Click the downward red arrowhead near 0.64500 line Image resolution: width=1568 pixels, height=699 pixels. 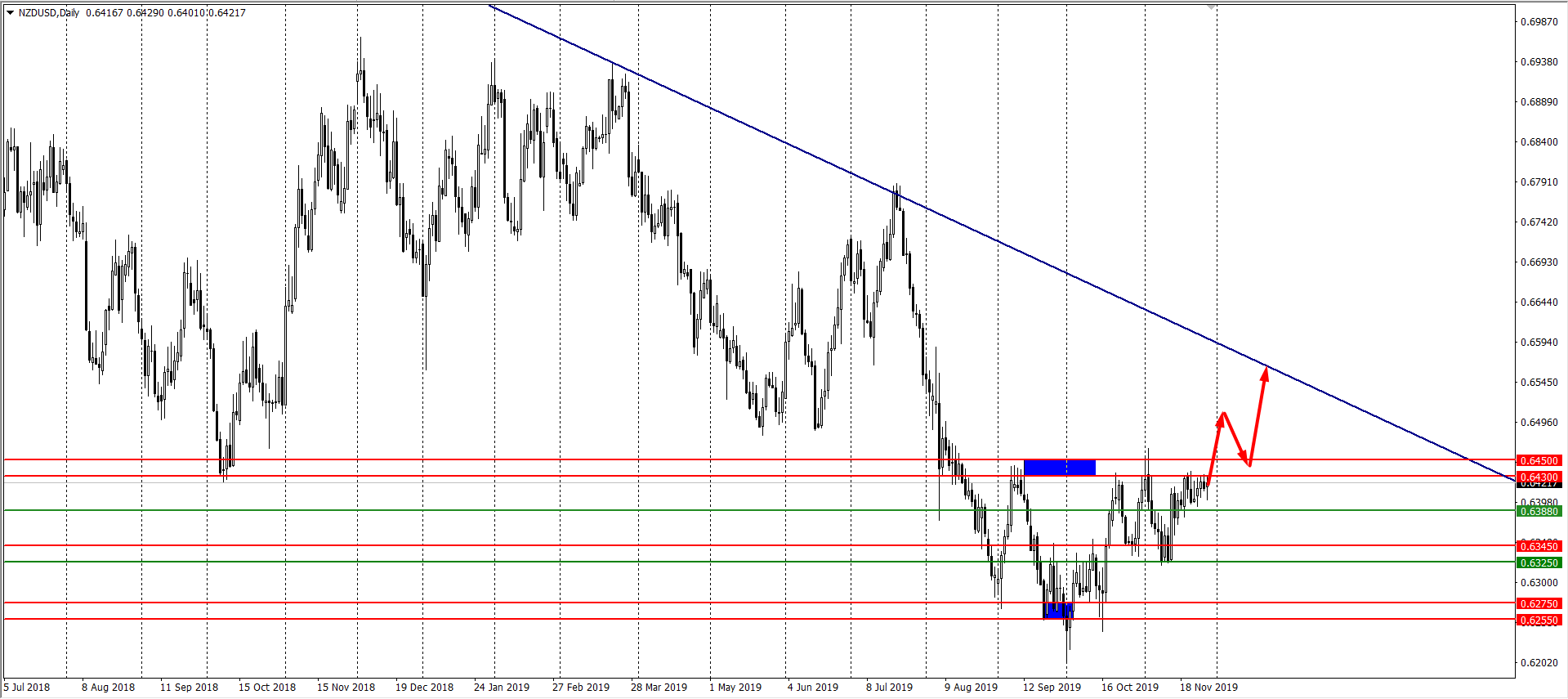[x=1246, y=459]
